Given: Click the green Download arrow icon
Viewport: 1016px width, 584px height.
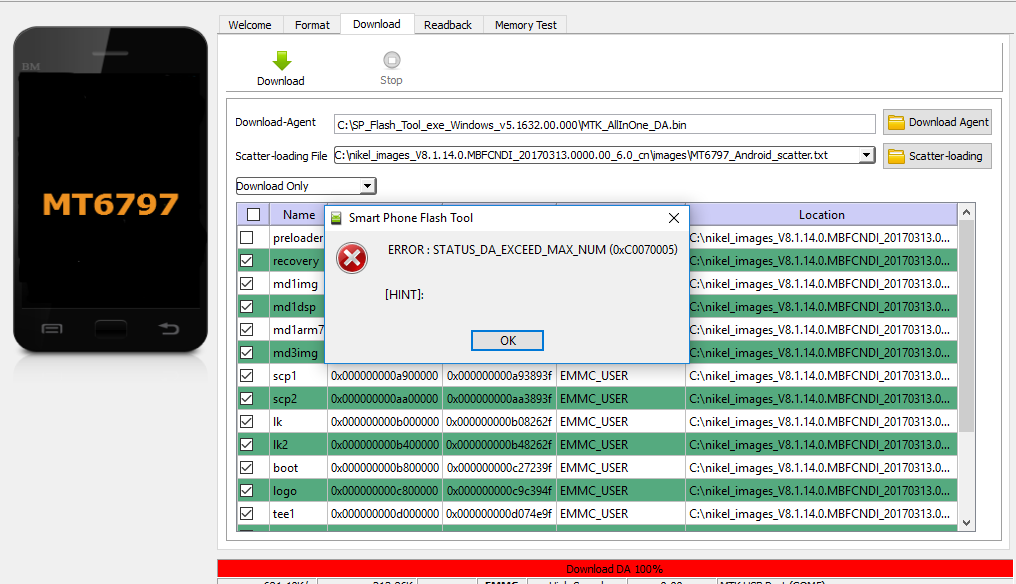Looking at the screenshot, I should point(281,61).
